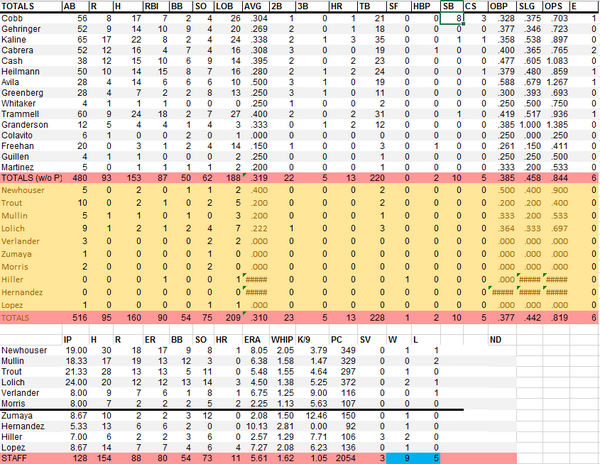The width and height of the screenshot is (600, 464).
Task: Select Newhouser's 8.05 ERA cell
Action: 256,350
